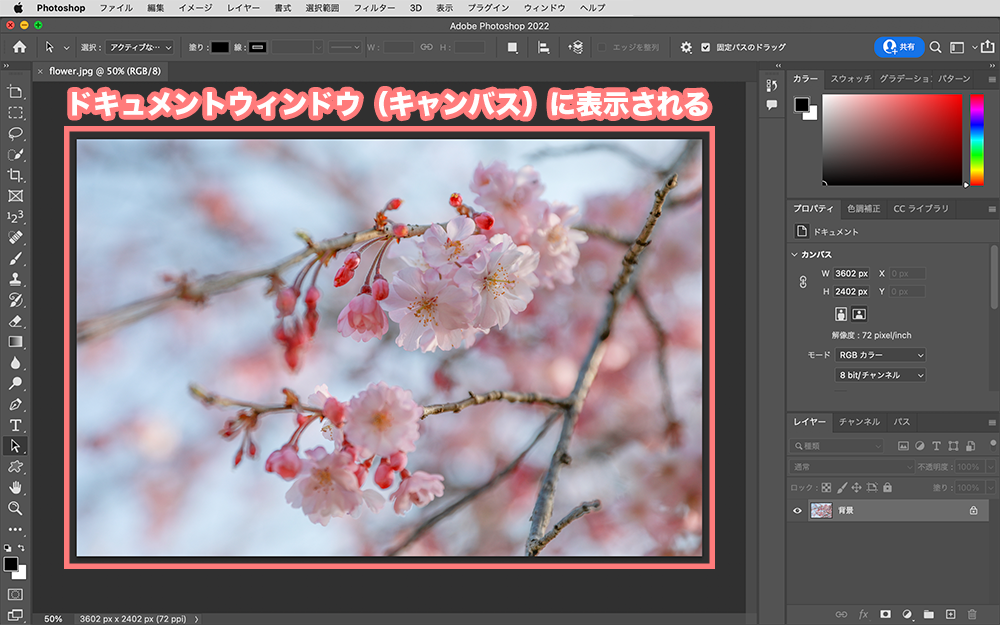Open the モード RGB カラー dropdown

pos(880,355)
